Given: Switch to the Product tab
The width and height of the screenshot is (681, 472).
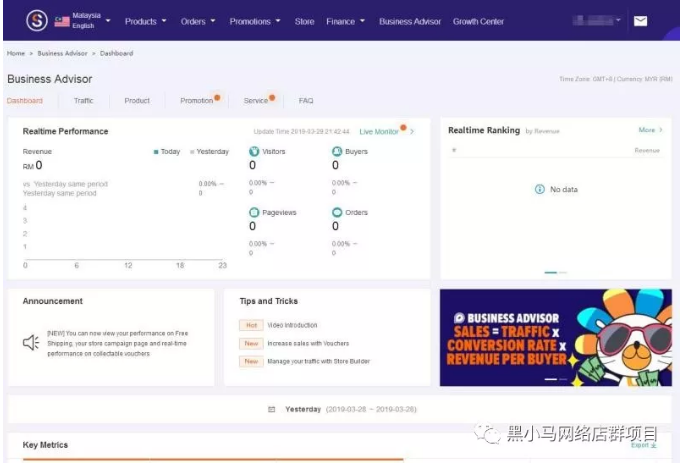Looking at the screenshot, I should [137, 101].
